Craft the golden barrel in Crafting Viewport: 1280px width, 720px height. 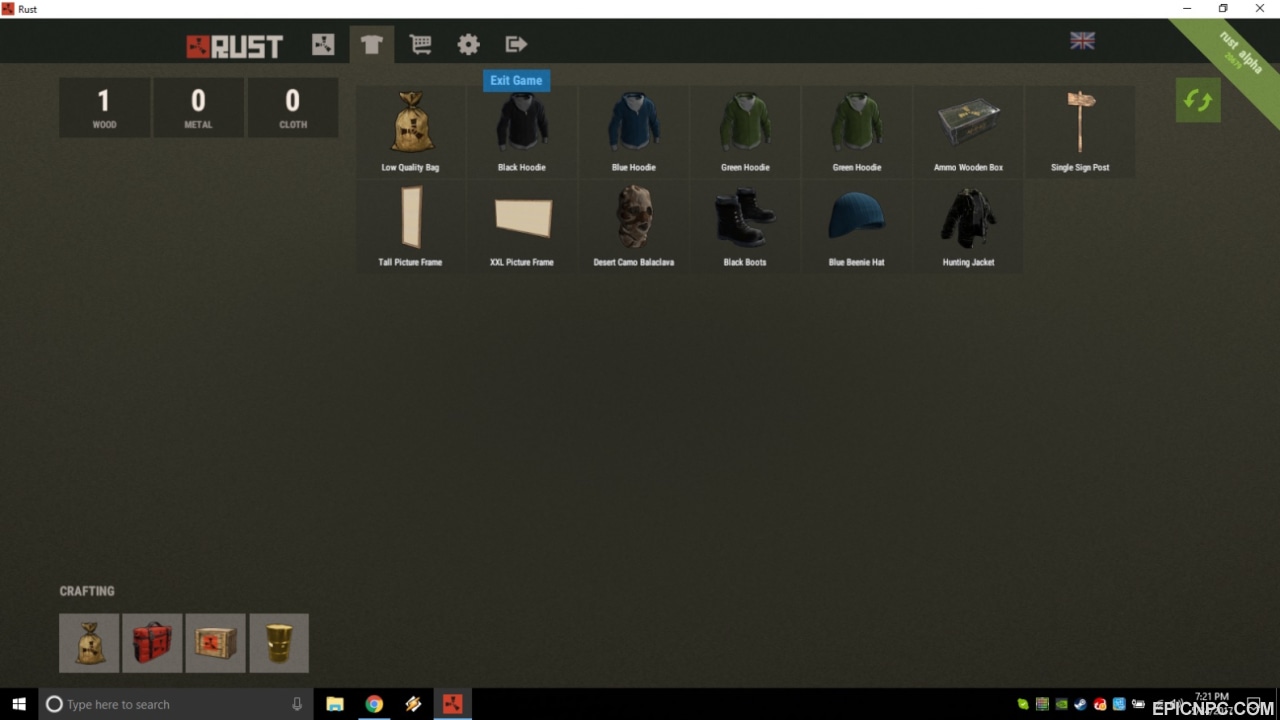point(279,643)
